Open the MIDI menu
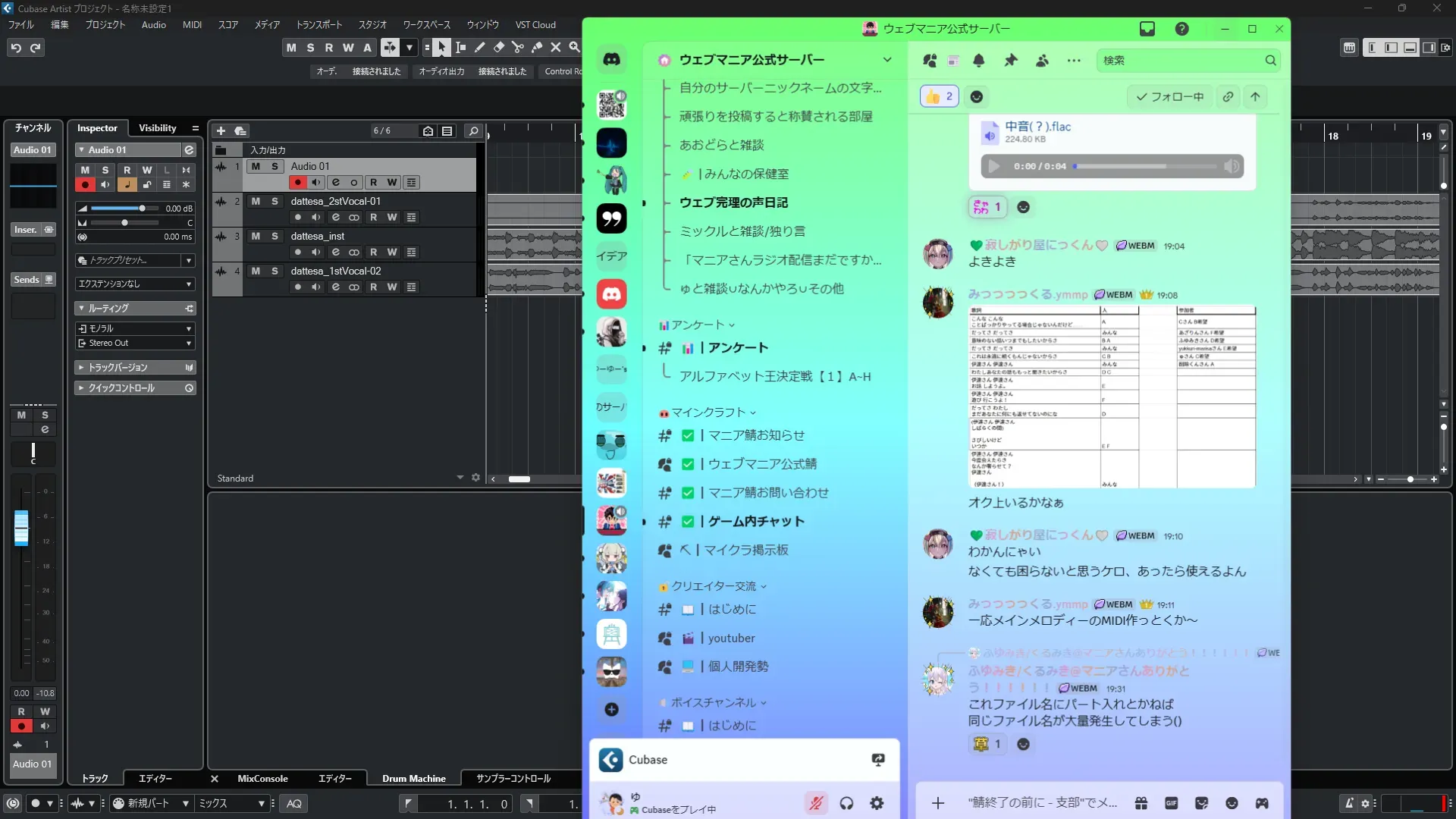 pos(192,24)
